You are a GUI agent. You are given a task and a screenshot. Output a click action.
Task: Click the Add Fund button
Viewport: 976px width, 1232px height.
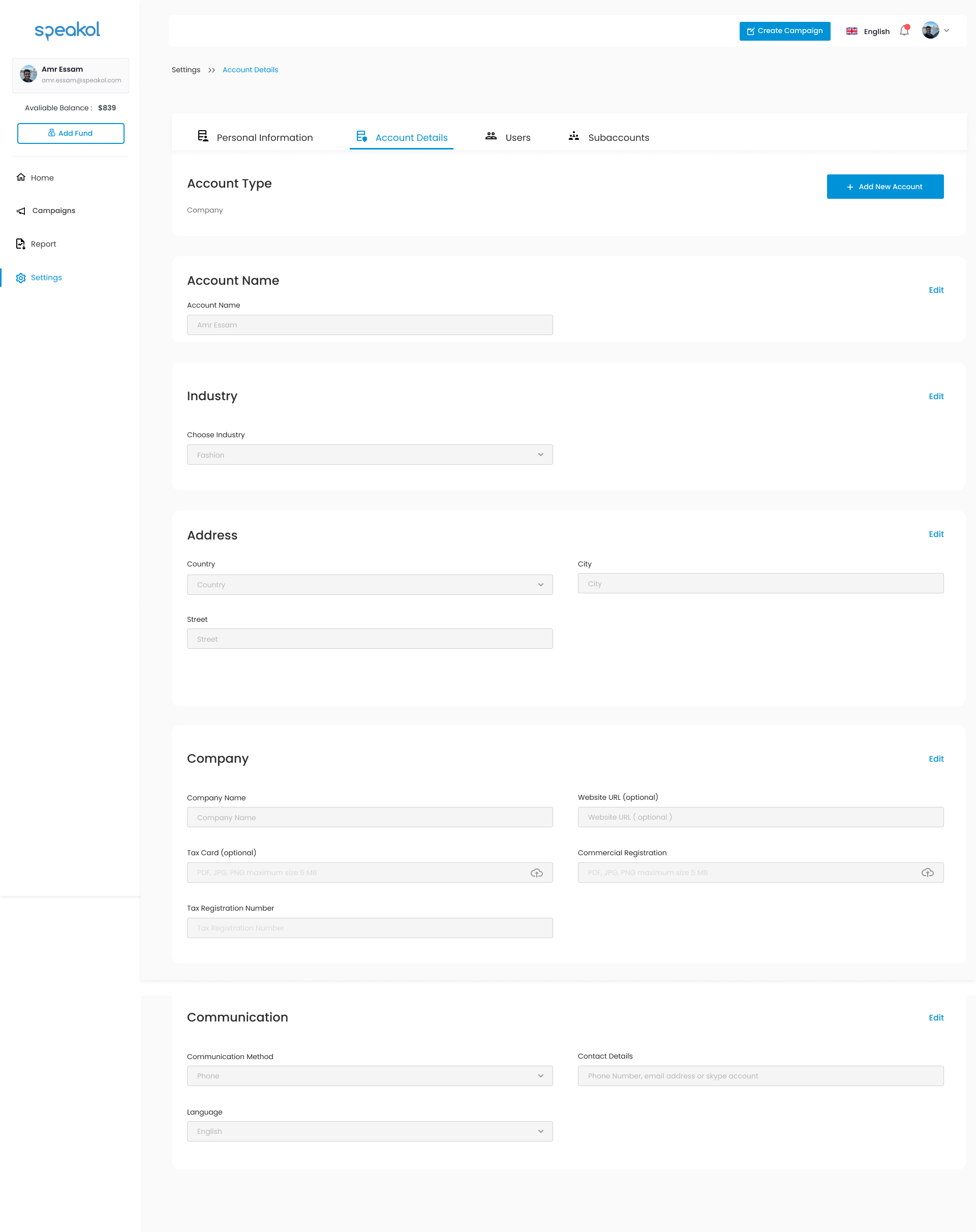[x=71, y=133]
